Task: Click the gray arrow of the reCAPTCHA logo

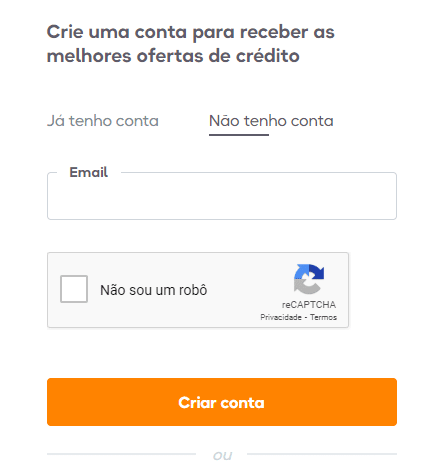Action: point(305,287)
